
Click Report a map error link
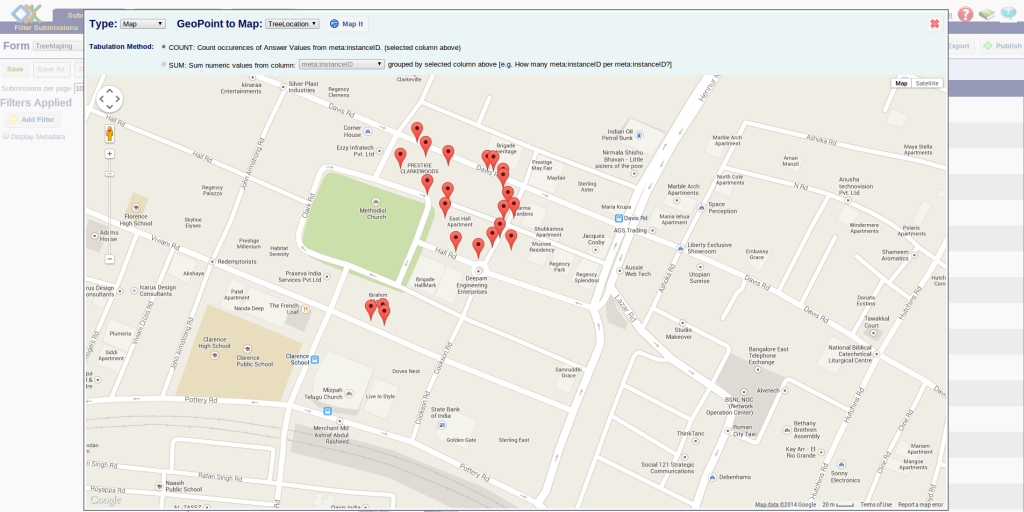pos(920,505)
